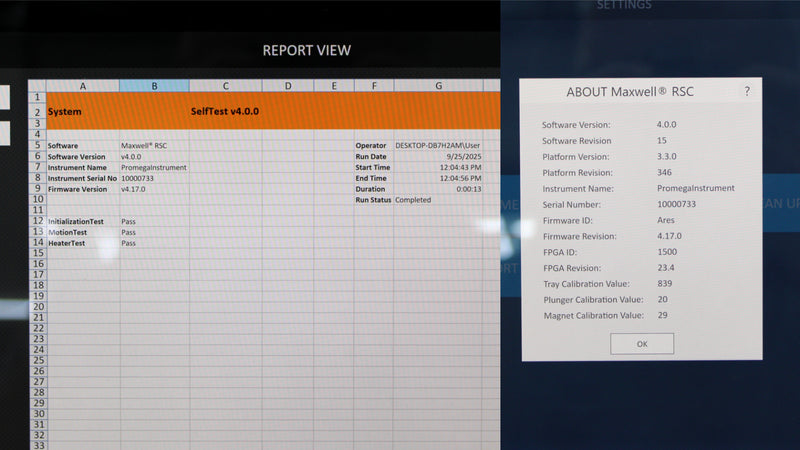
Task: Click the Run Date 9/25/2025 cell
Action: tap(438, 156)
